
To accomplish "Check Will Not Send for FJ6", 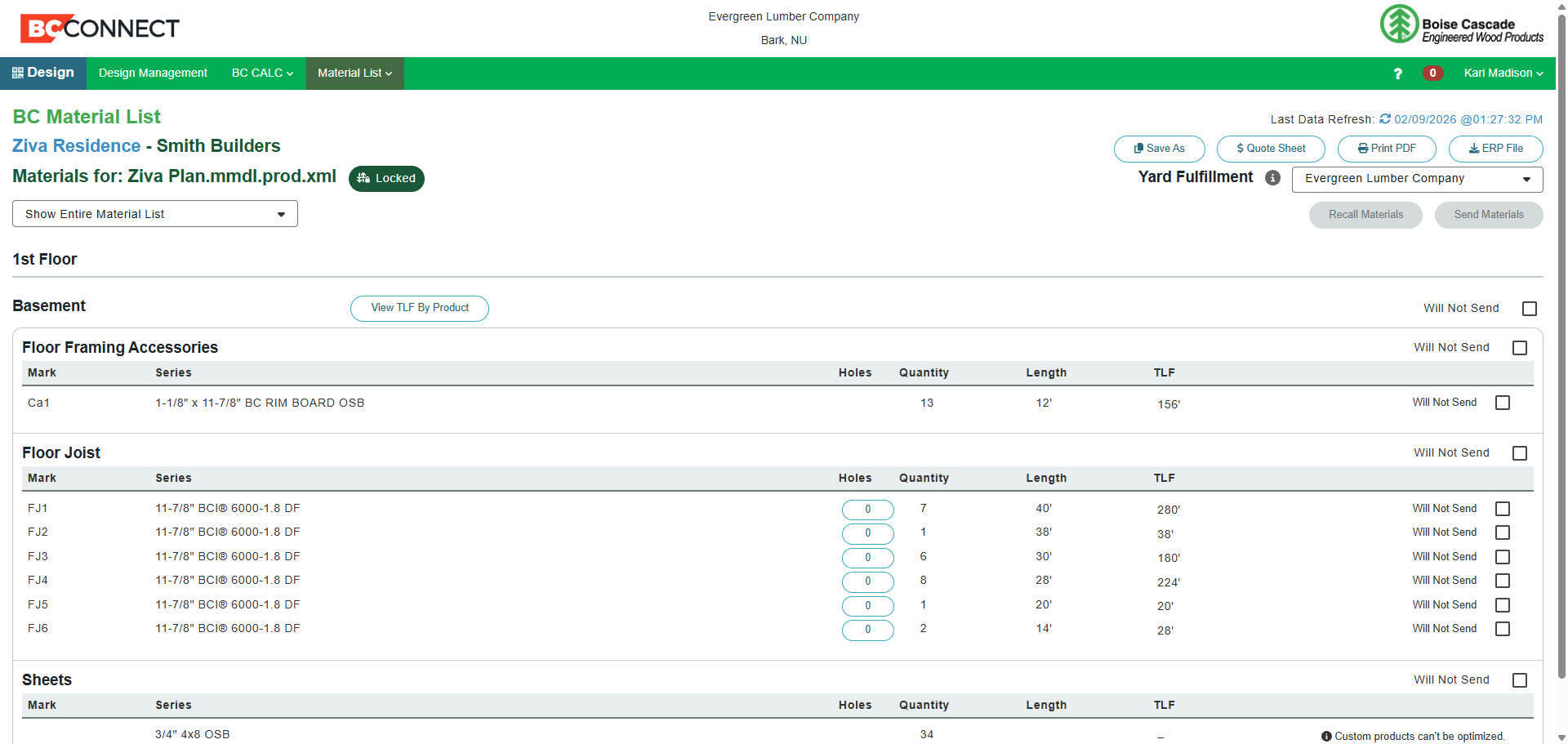I will coord(1503,629).
